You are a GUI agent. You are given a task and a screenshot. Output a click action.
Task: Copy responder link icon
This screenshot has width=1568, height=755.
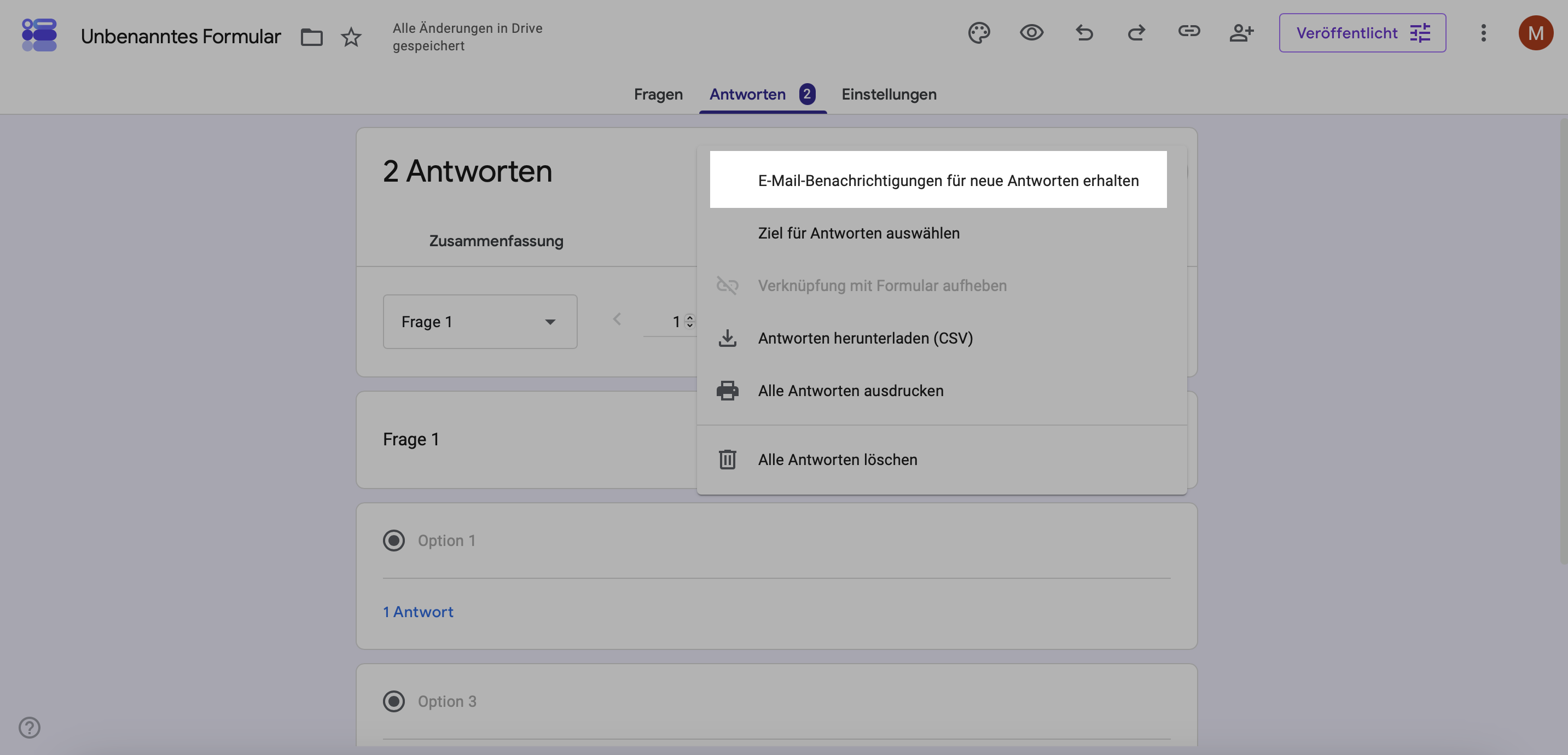pos(1189,31)
